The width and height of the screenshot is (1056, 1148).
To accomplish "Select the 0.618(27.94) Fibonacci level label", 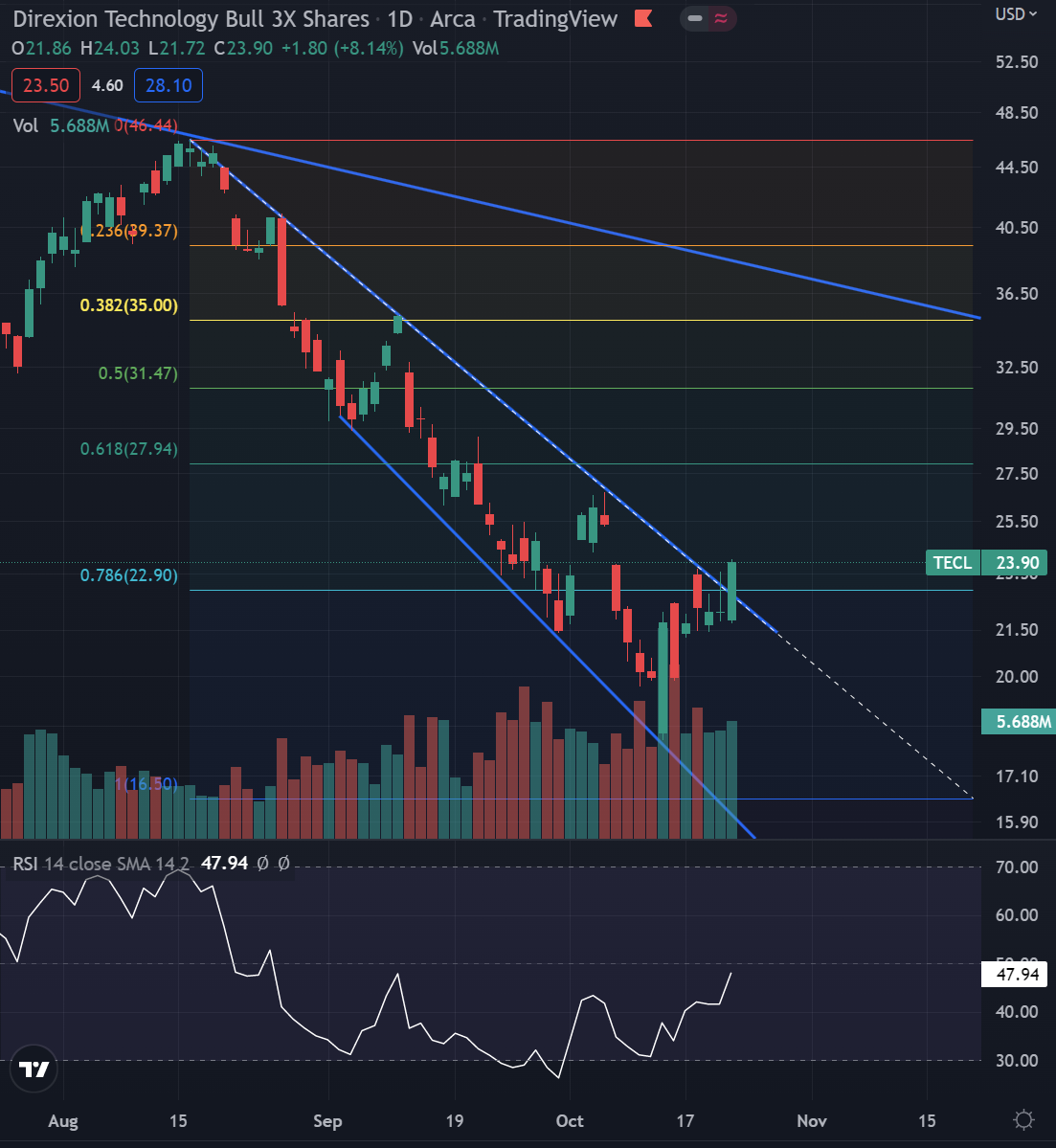I will click(129, 449).
